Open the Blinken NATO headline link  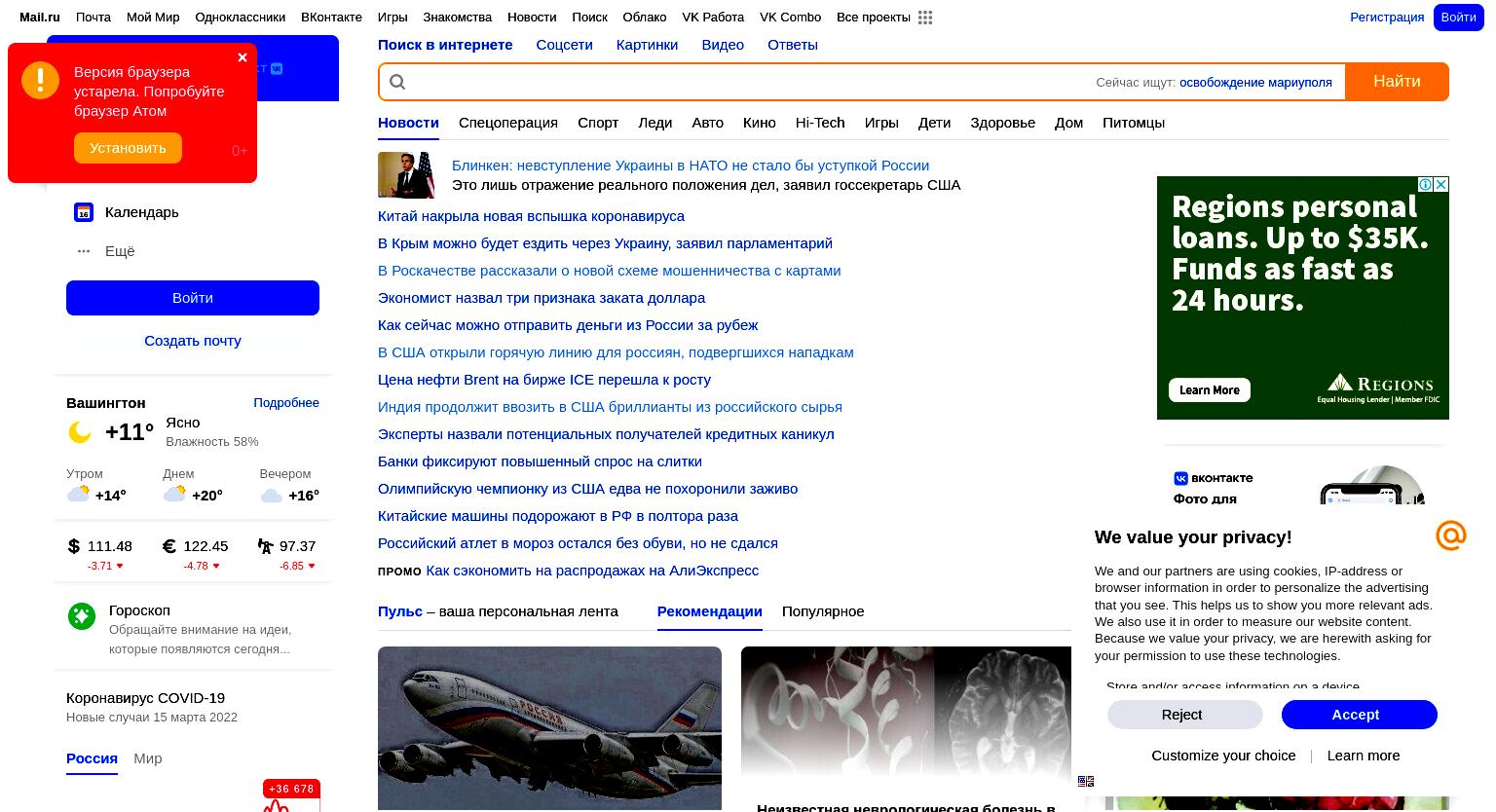pos(691,166)
